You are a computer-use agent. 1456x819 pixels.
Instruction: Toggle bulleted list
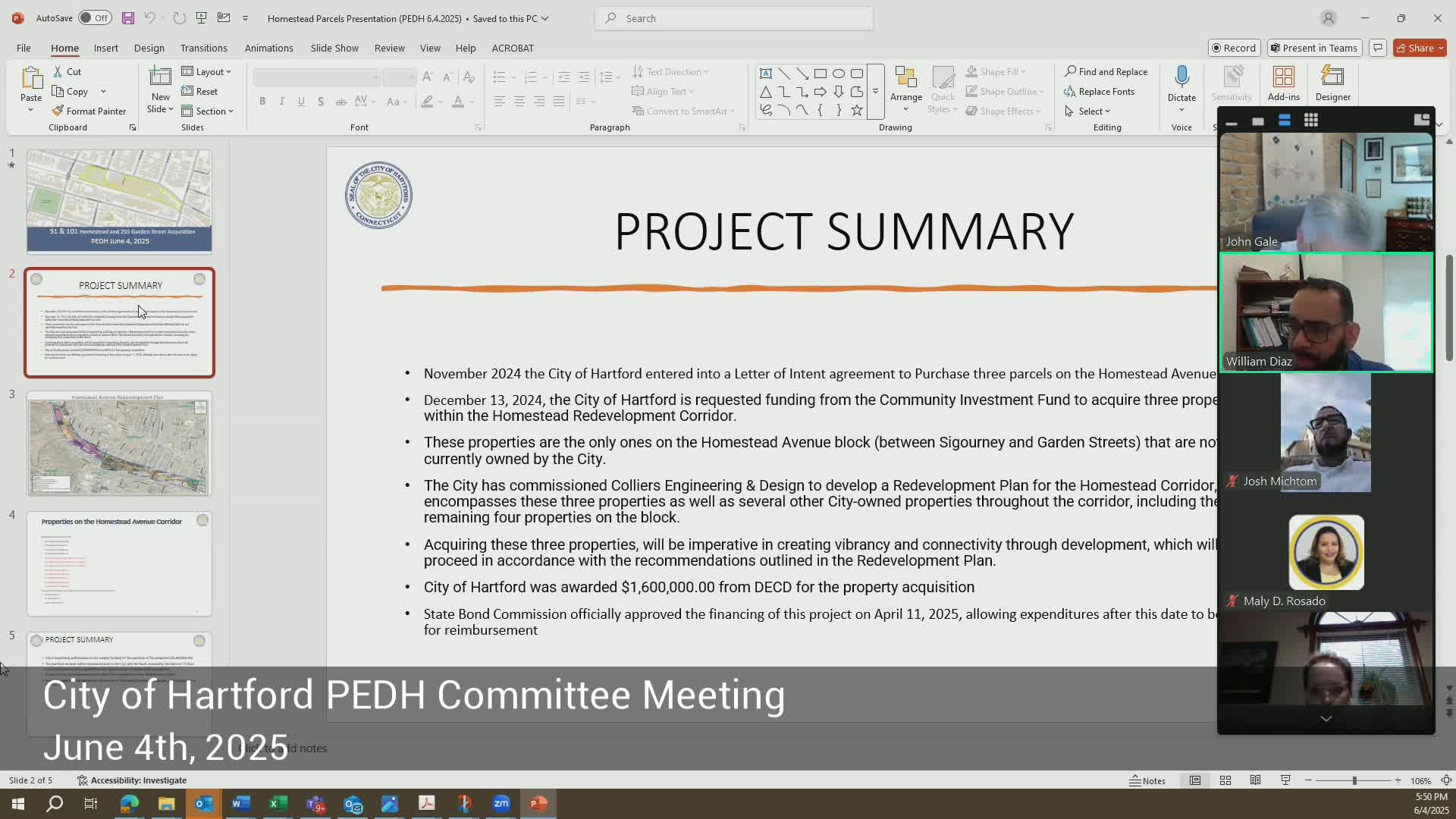coord(499,77)
